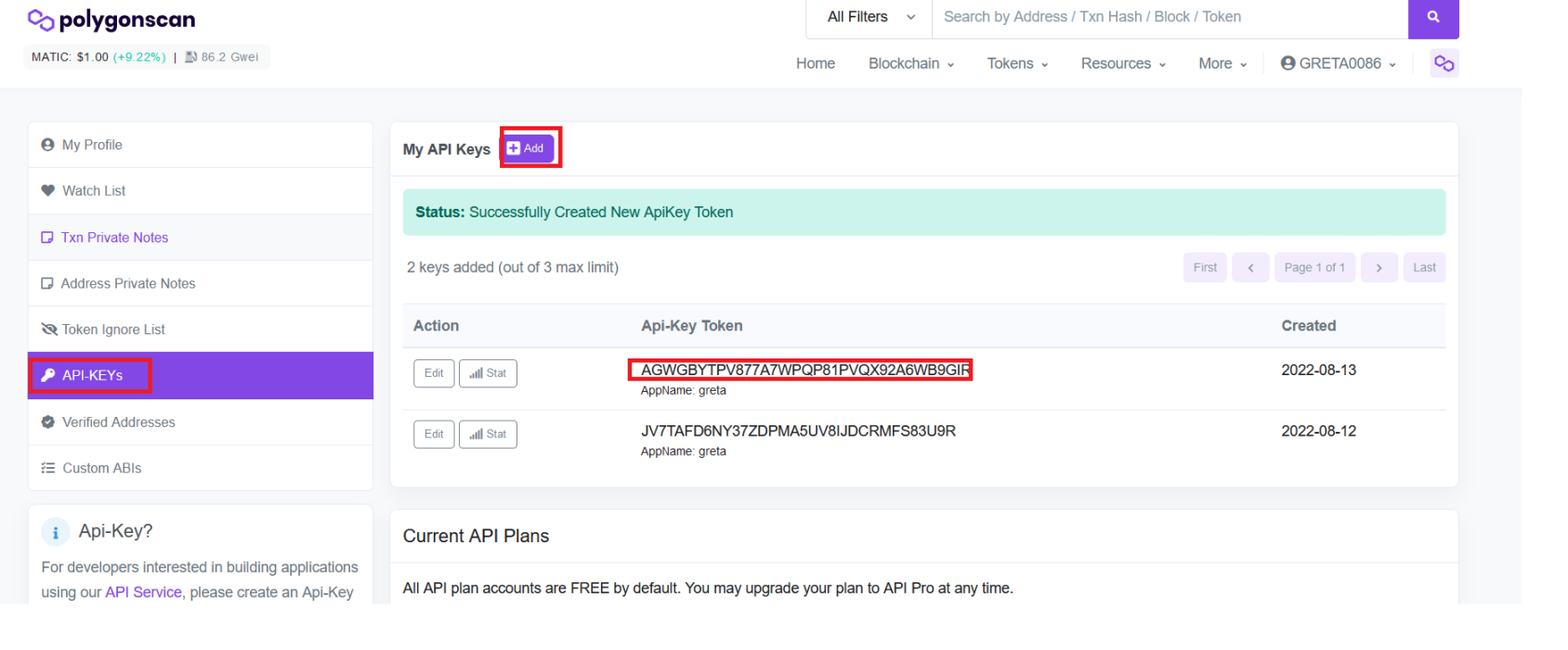Viewport: 1568px width, 650px height.
Task: Expand the Blockchain menu
Action: (910, 63)
